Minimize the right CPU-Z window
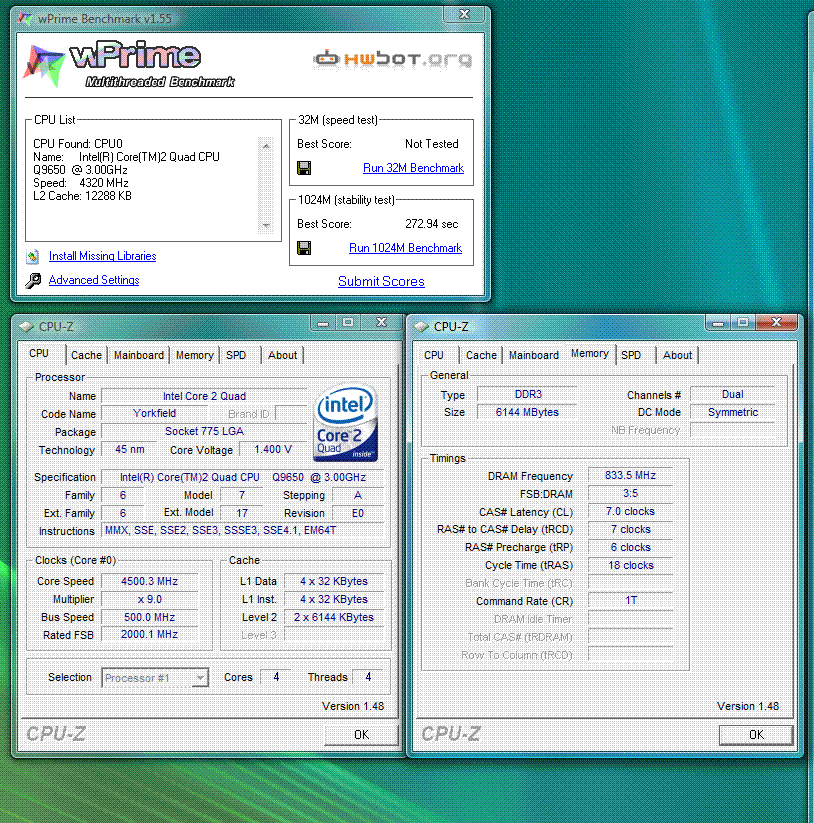The image size is (814, 823). click(x=718, y=323)
